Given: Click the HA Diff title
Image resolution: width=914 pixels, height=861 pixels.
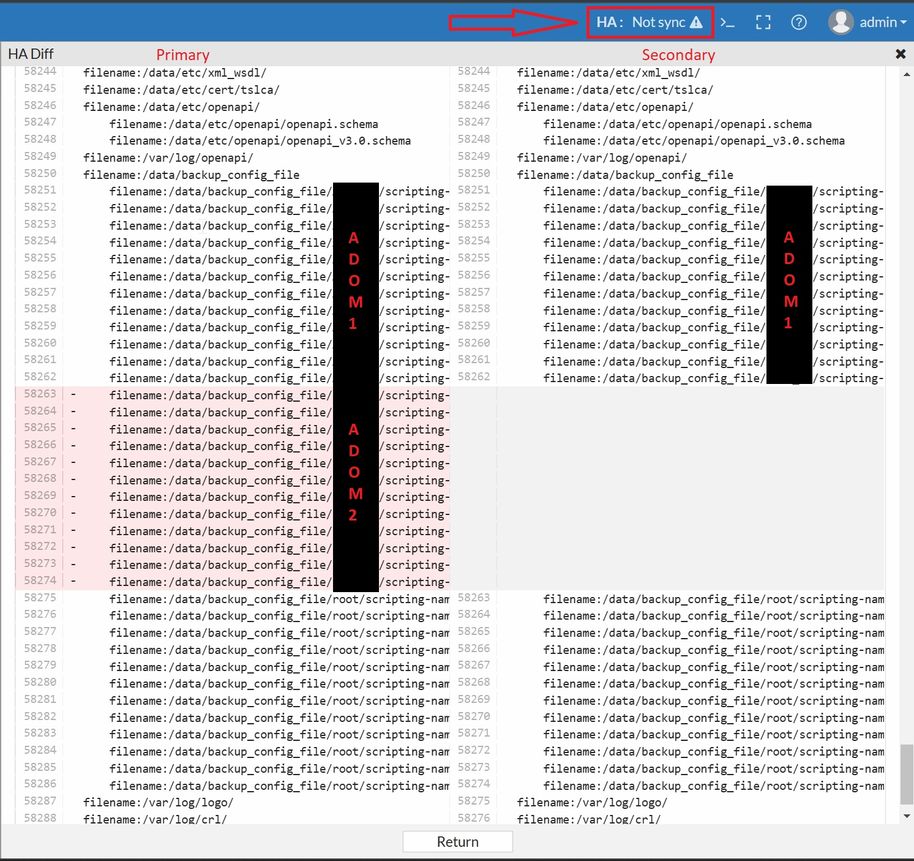Looking at the screenshot, I should (x=30, y=54).
